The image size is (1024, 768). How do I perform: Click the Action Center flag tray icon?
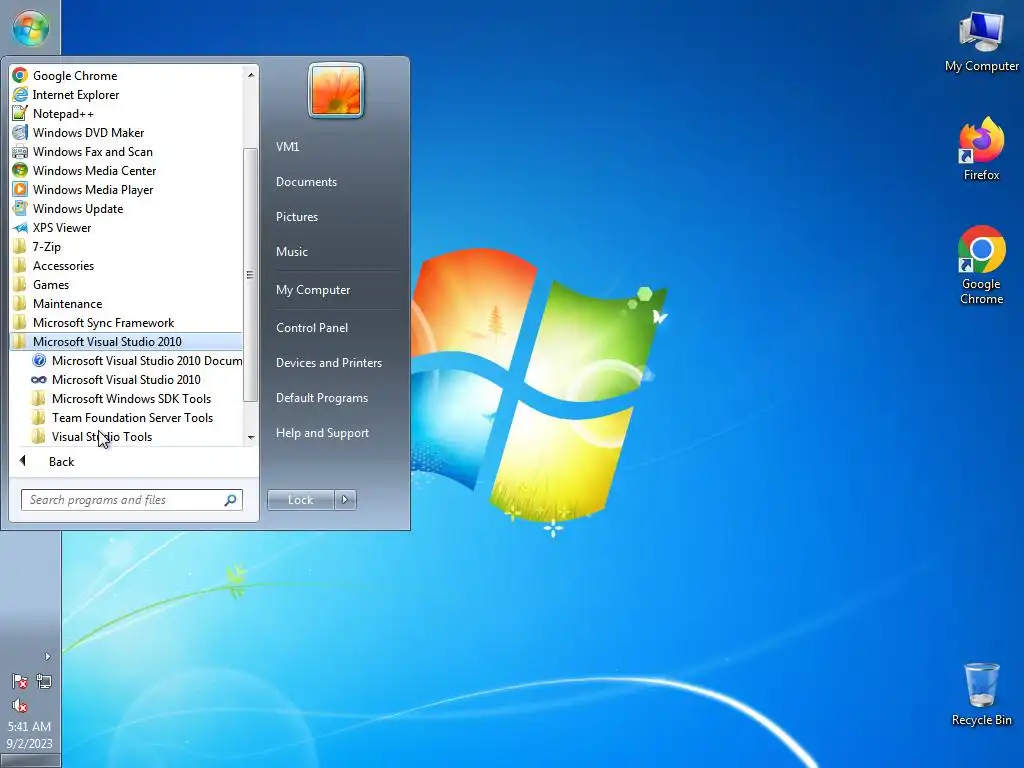pos(20,682)
